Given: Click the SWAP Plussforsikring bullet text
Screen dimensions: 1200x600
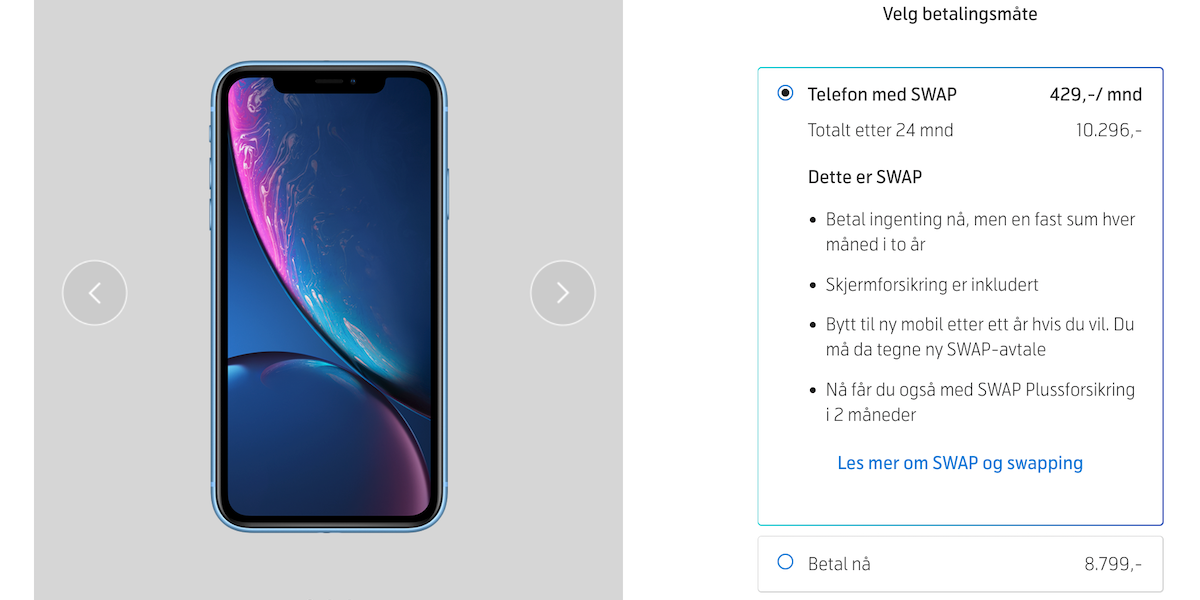Looking at the screenshot, I should [980, 402].
